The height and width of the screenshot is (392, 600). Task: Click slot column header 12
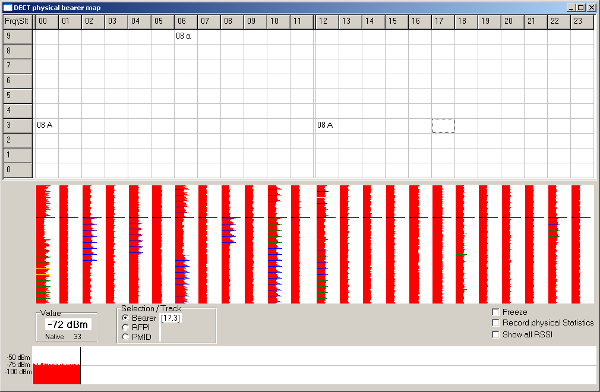[x=327, y=22]
